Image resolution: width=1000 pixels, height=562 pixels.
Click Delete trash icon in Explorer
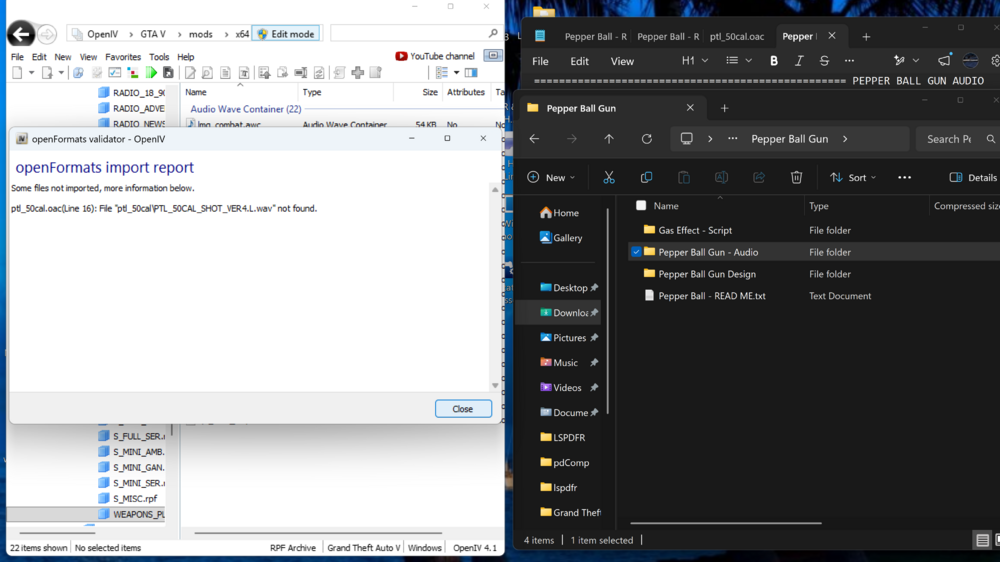pos(796,177)
